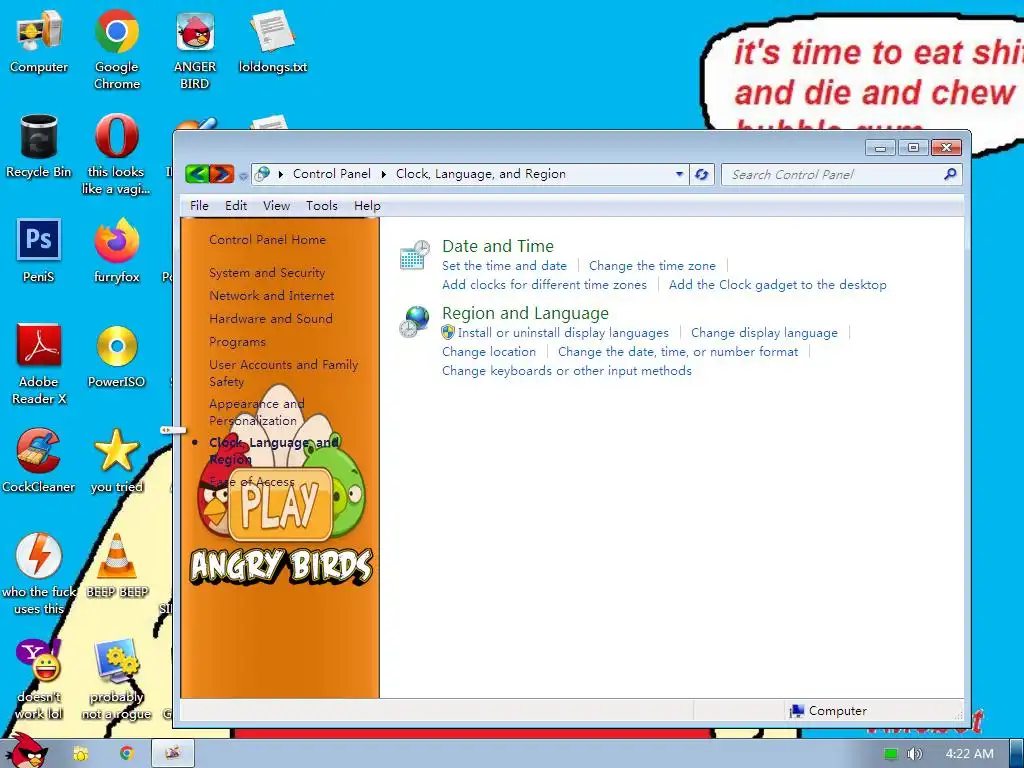
Task: Select the Recycle Bin desktop icon
Action: pos(39,146)
